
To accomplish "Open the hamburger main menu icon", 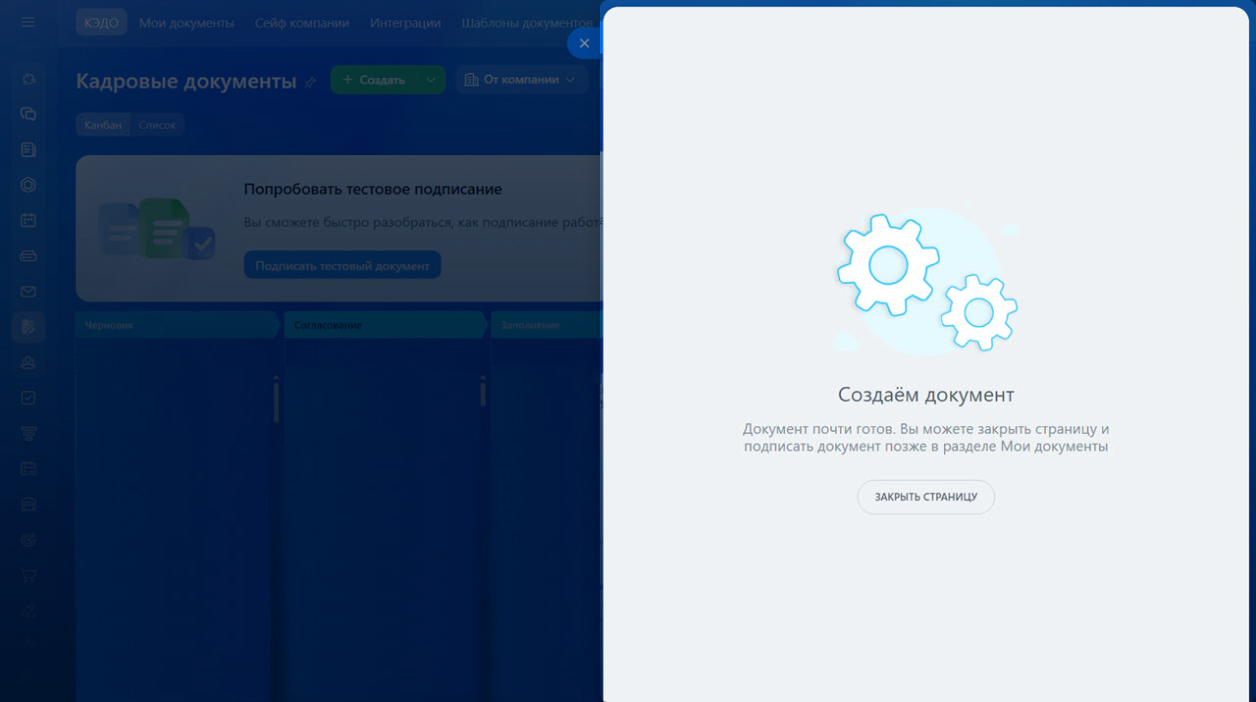I will coord(28,22).
